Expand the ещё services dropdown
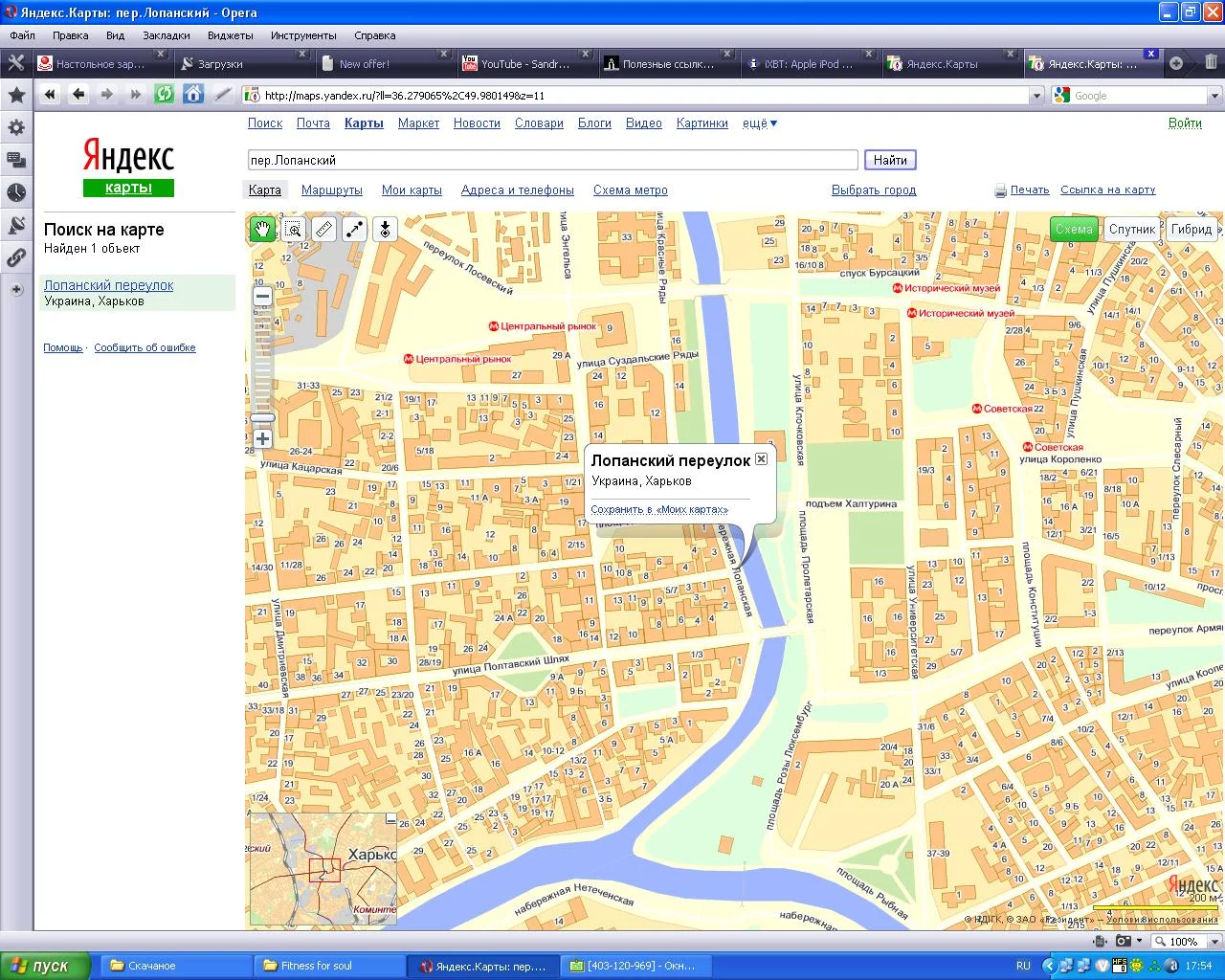The height and width of the screenshot is (980, 1225). click(x=760, y=123)
